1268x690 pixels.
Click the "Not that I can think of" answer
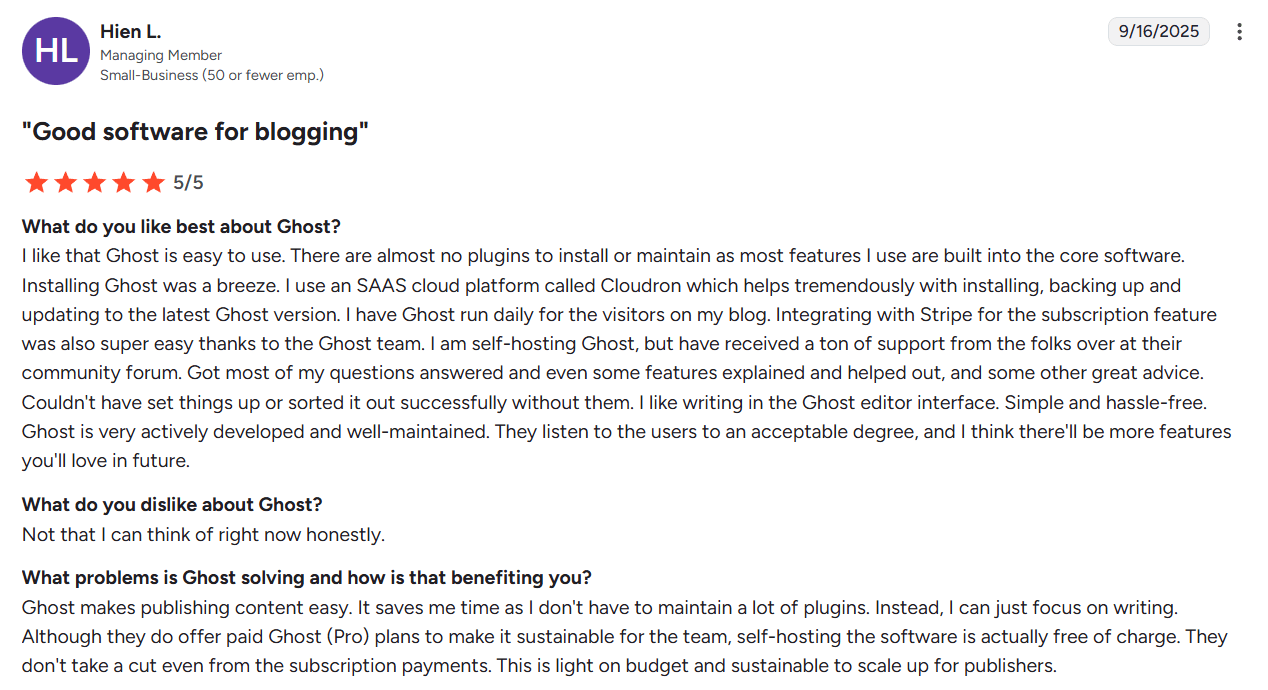pyautogui.click(x=203, y=535)
